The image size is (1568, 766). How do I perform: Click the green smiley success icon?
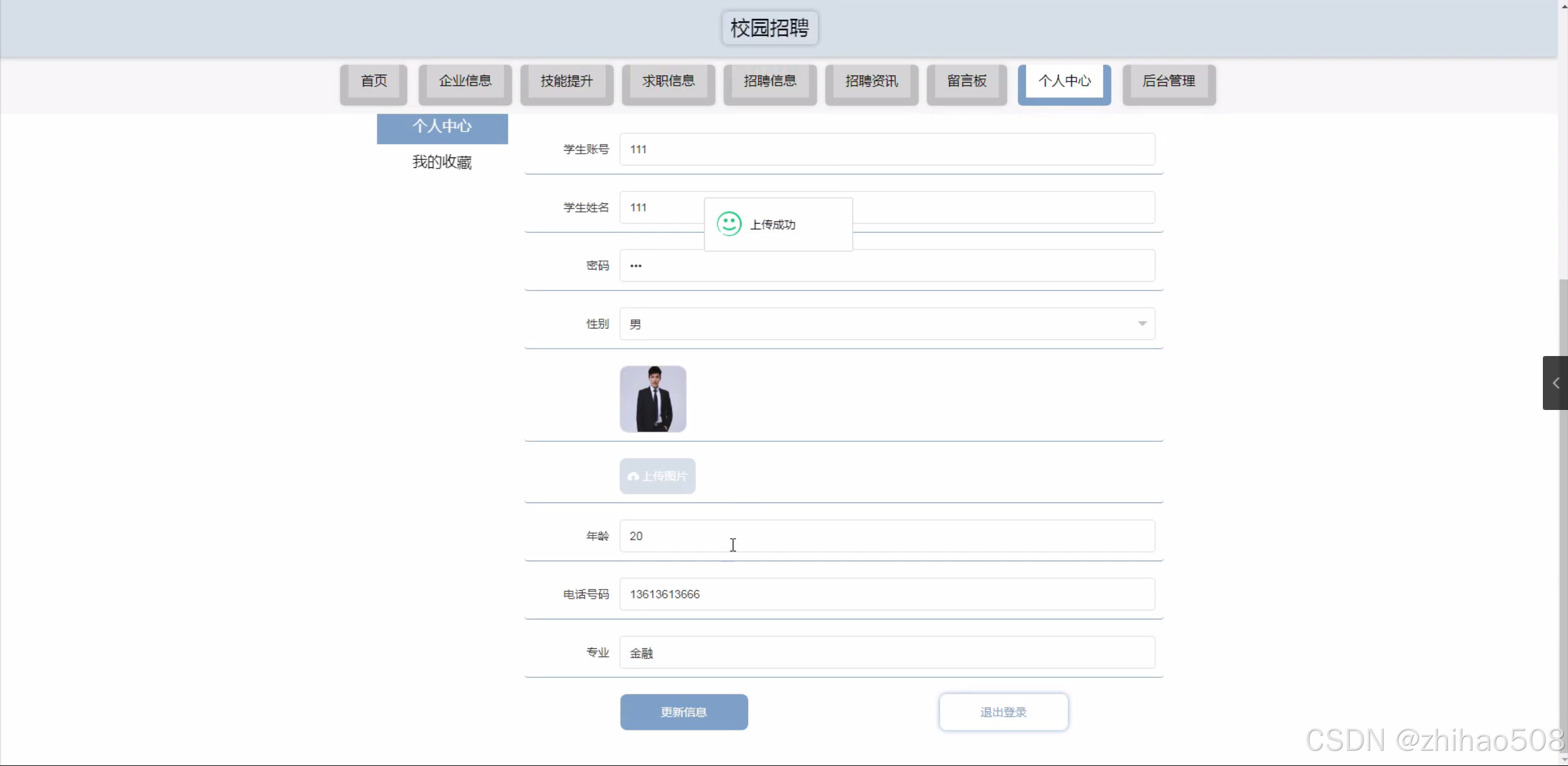(729, 224)
